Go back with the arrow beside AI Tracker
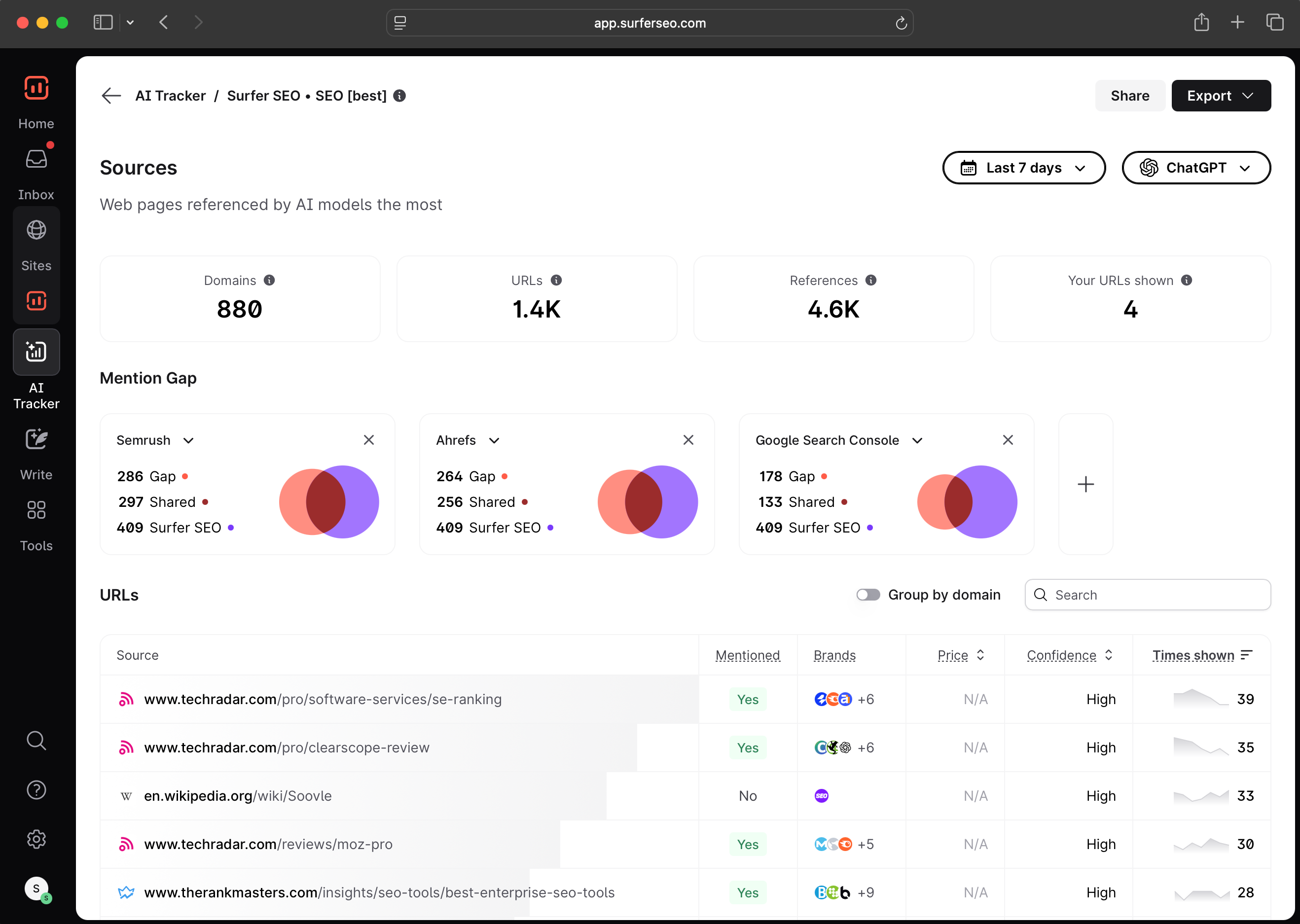Image resolution: width=1300 pixels, height=924 pixels. click(x=111, y=96)
